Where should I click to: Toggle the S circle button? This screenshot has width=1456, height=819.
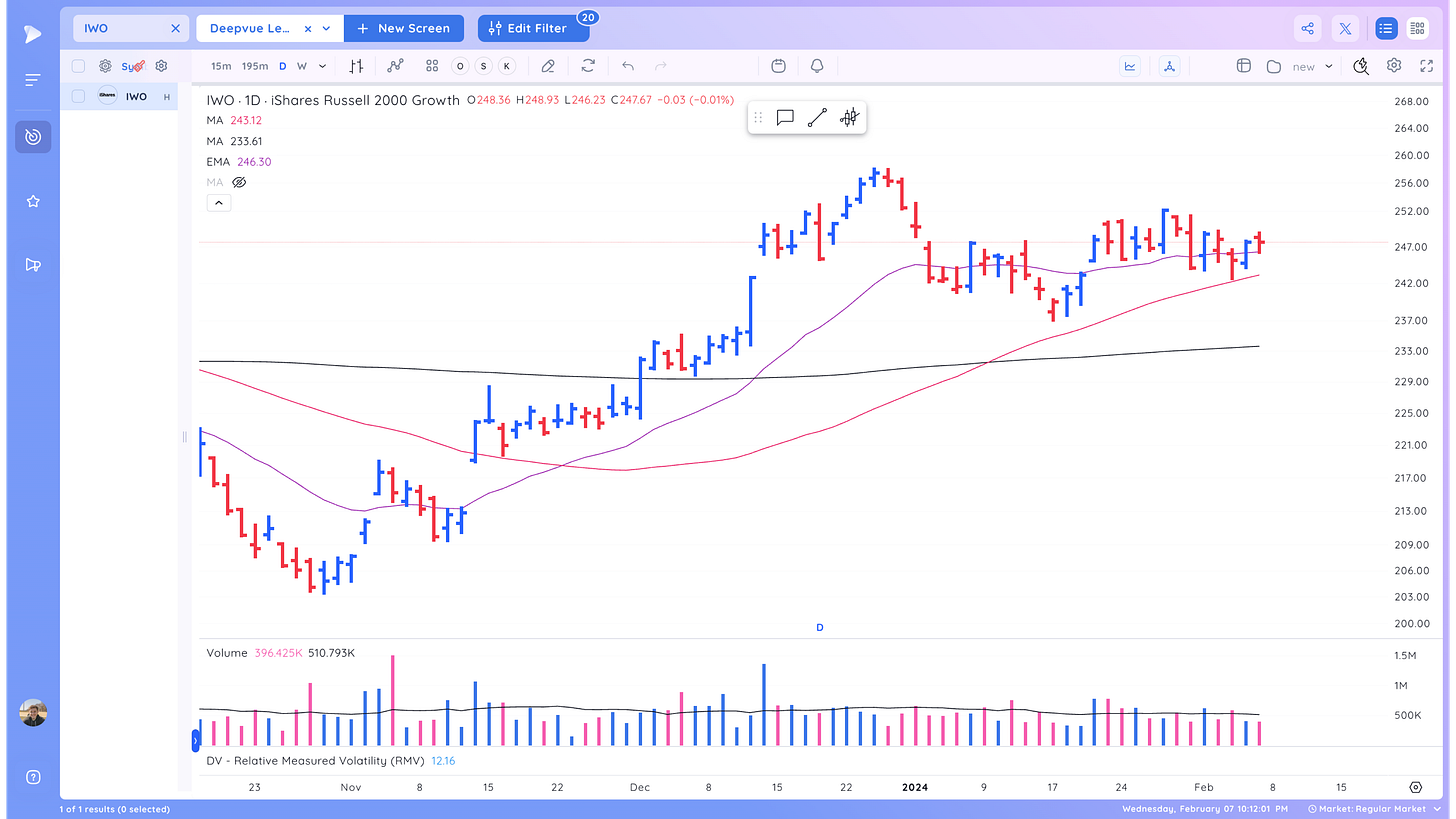[x=484, y=66]
